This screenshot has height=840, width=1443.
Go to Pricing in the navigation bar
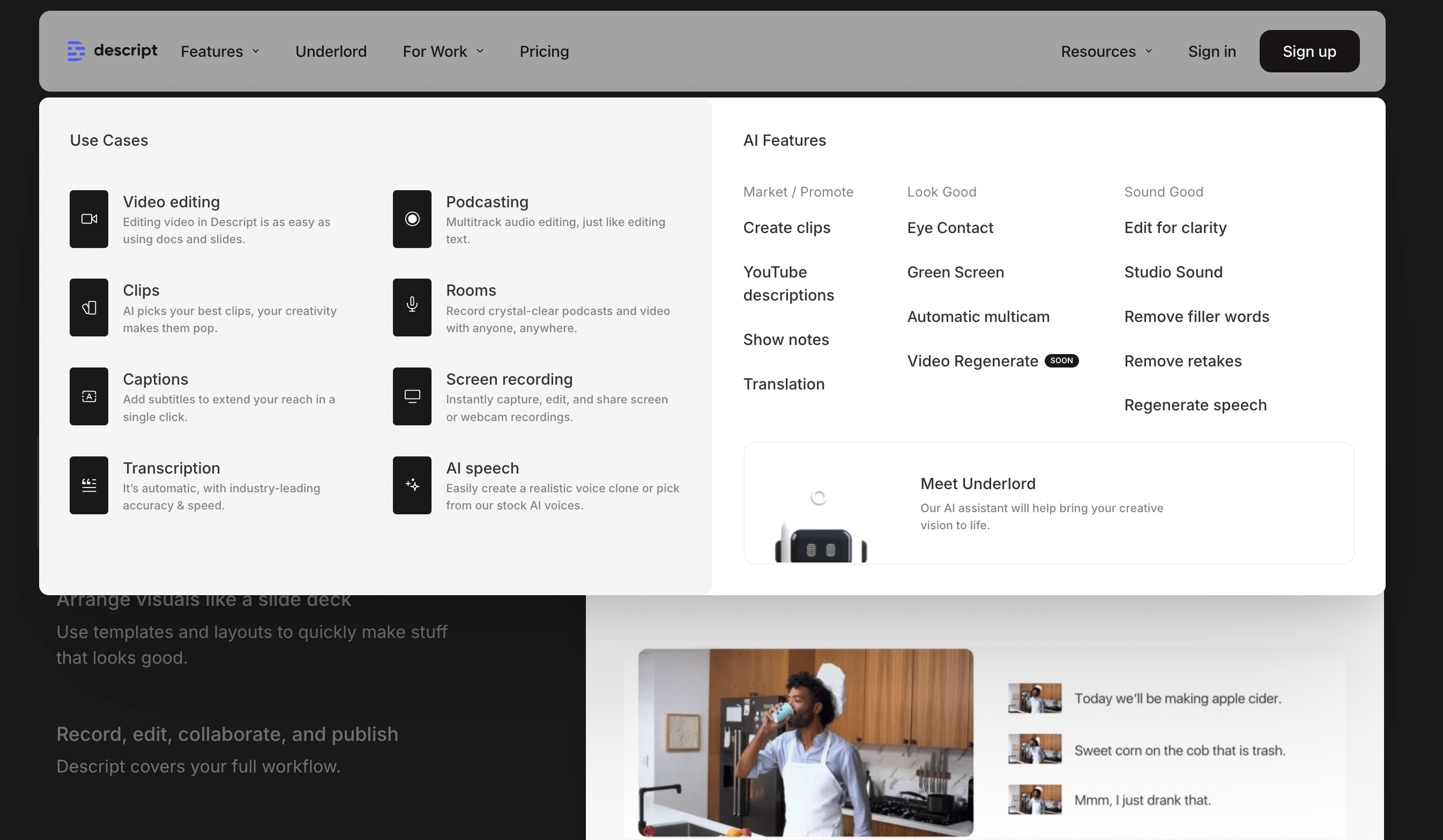(x=544, y=51)
